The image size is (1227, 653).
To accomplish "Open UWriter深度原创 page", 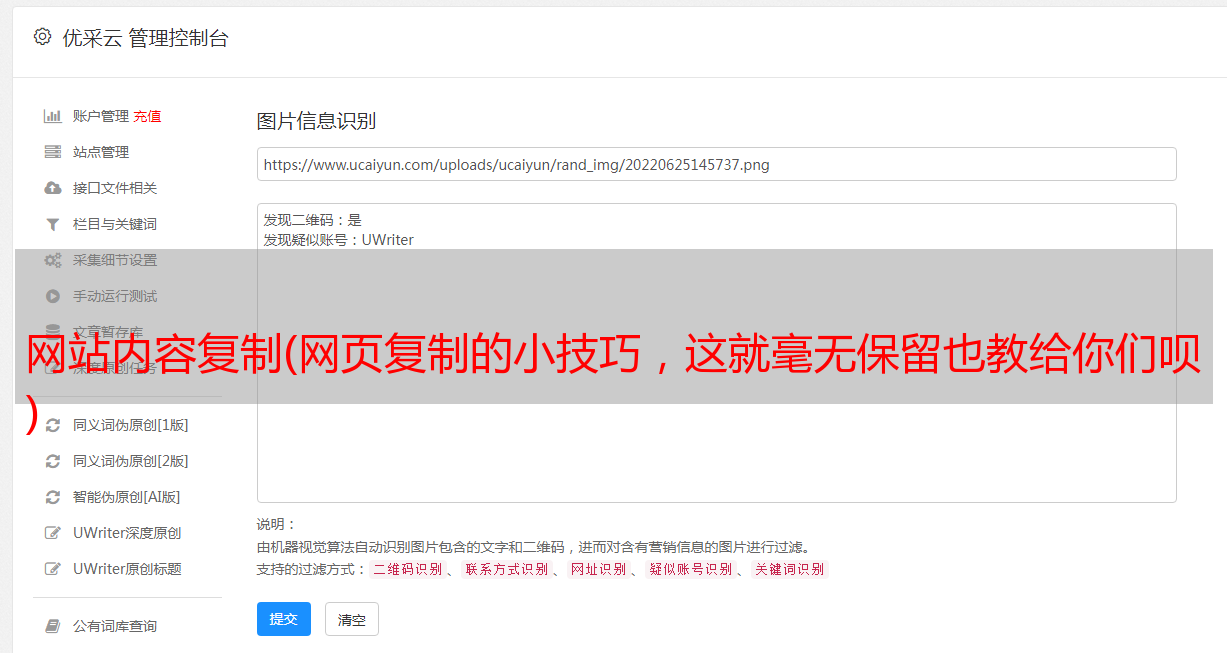I will pyautogui.click(x=127, y=533).
